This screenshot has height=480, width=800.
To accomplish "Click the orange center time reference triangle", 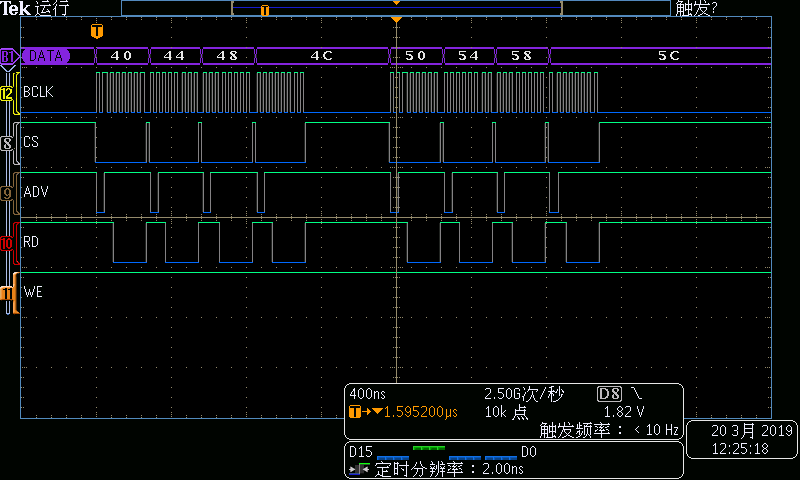I will [x=396, y=19].
